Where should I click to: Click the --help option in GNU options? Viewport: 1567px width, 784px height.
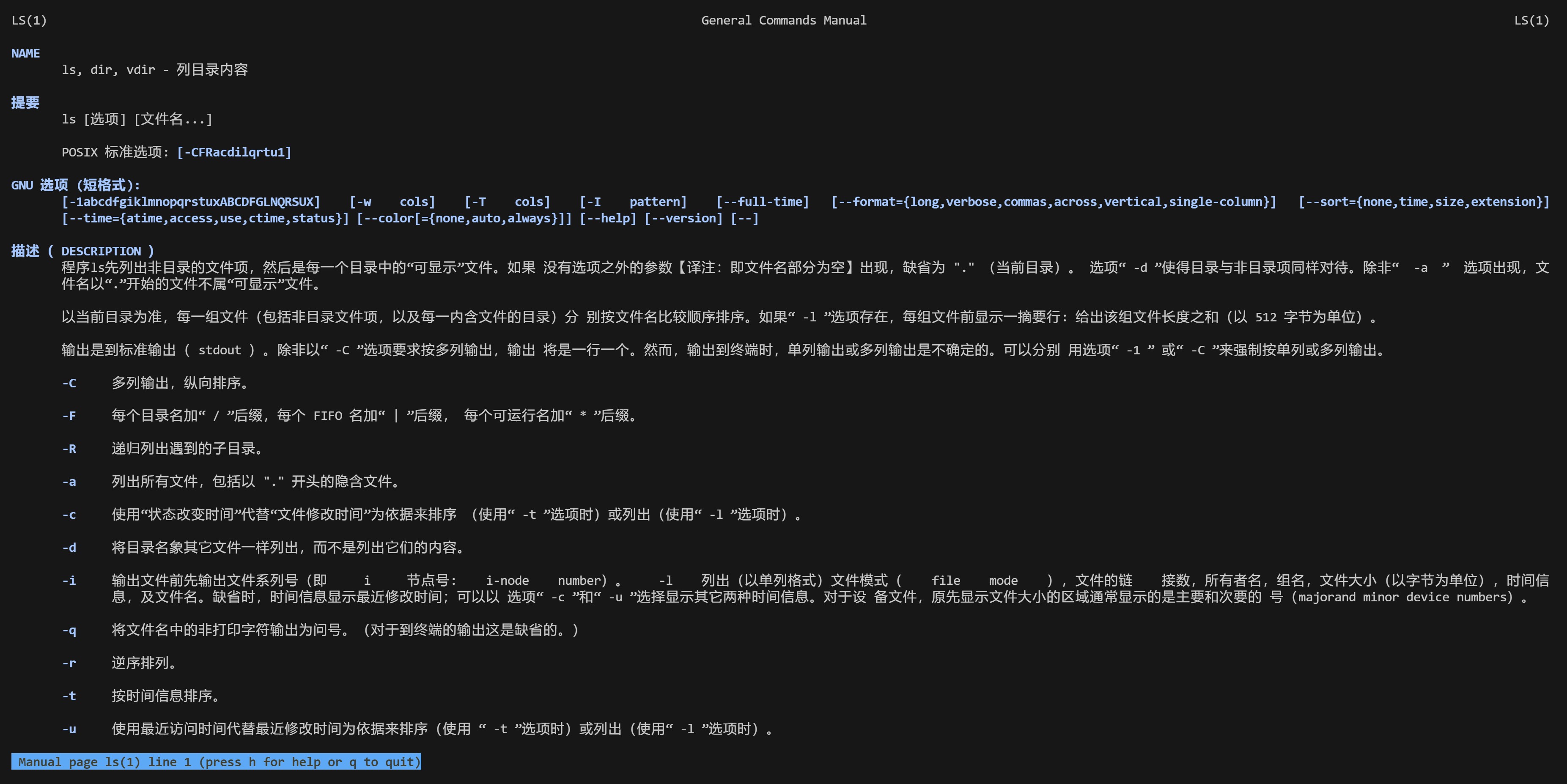pyautogui.click(x=608, y=218)
